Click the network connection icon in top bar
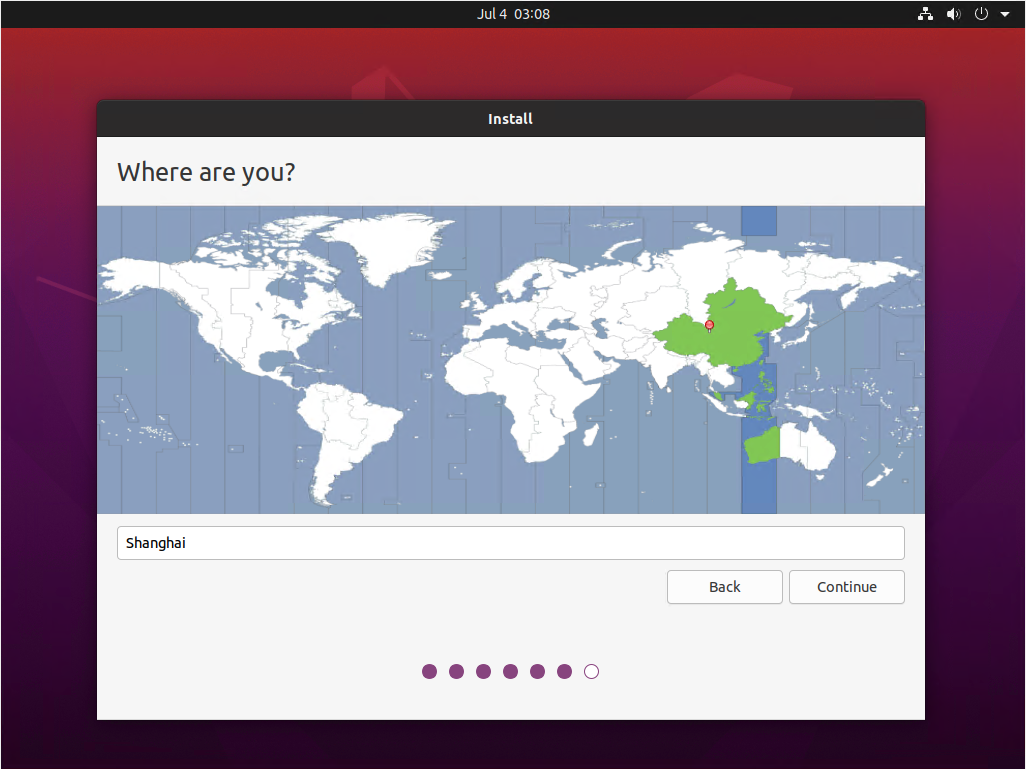The width and height of the screenshot is (1026, 769). 925,14
